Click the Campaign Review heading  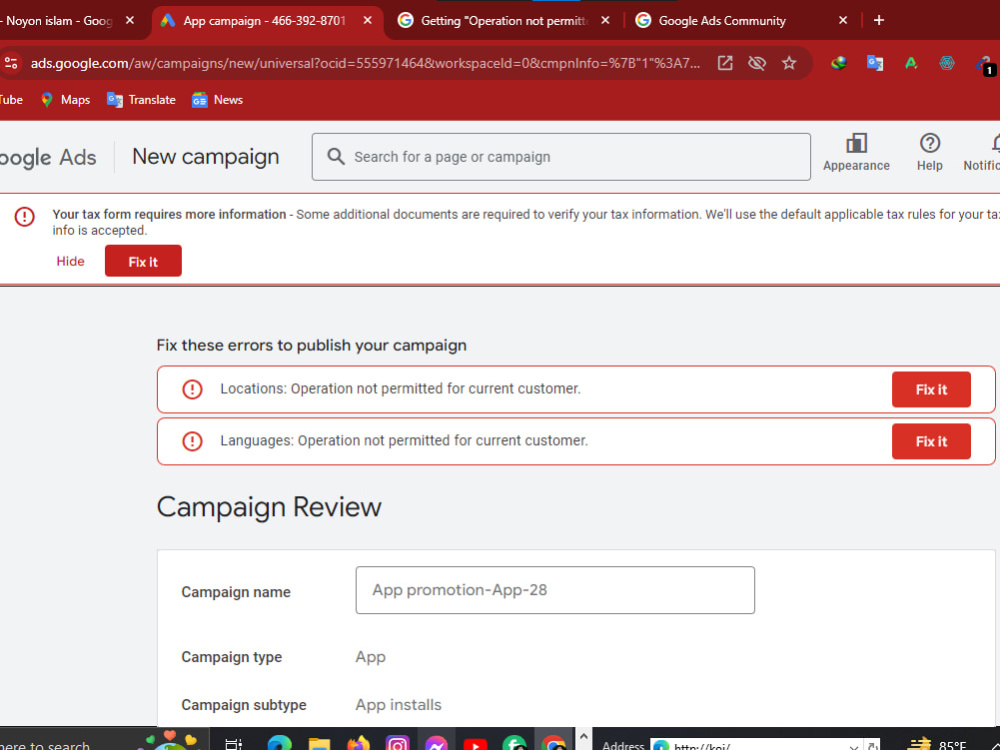coord(268,507)
